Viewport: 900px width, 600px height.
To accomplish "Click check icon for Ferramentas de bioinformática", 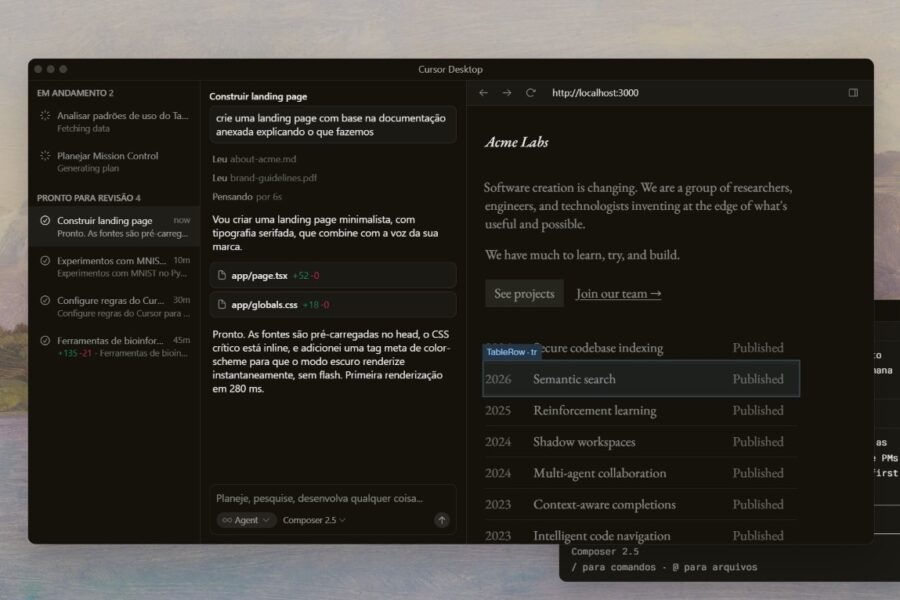I will tap(45, 340).
